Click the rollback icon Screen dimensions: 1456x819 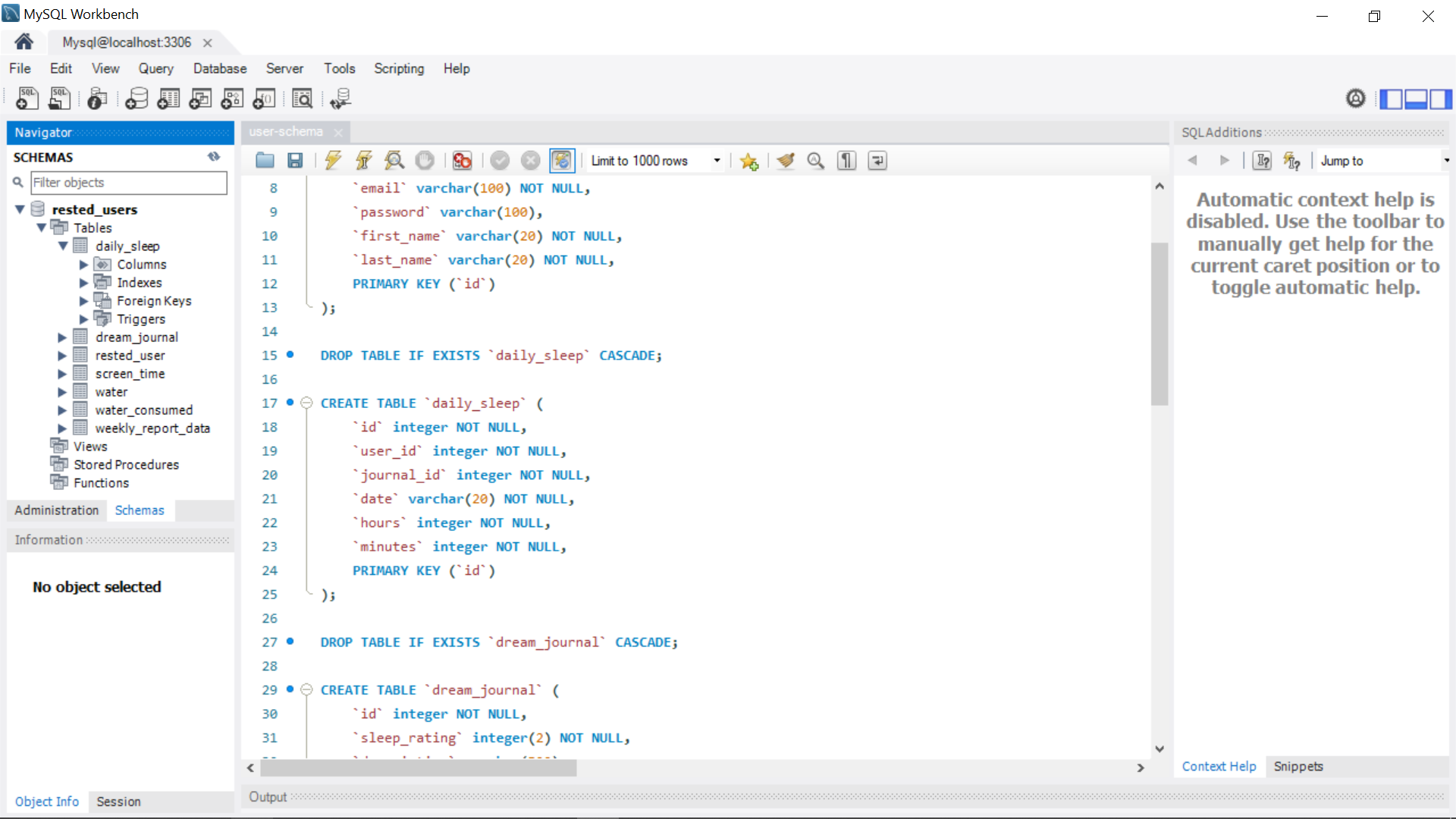531,161
